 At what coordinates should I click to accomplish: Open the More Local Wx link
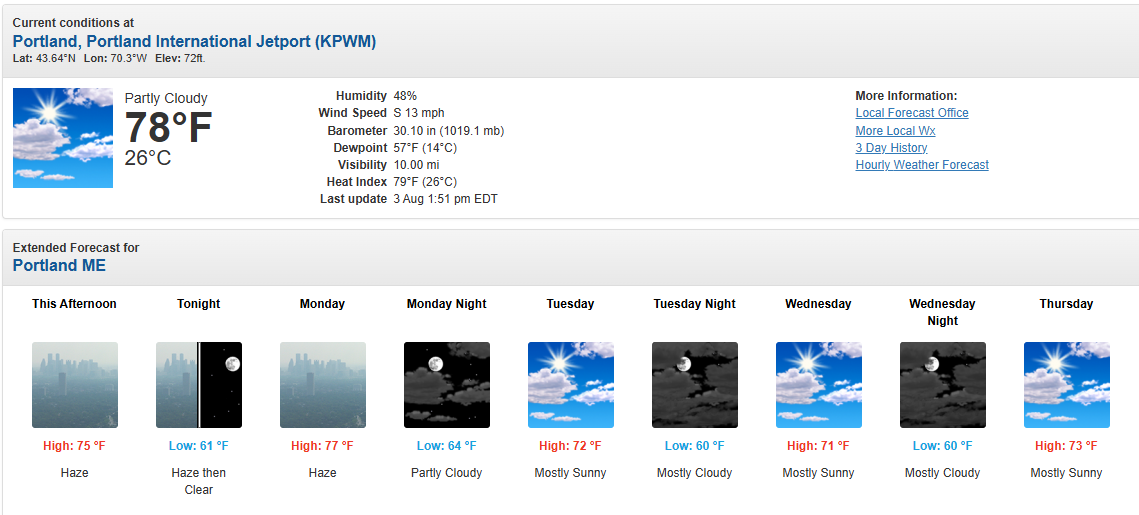tap(896, 131)
